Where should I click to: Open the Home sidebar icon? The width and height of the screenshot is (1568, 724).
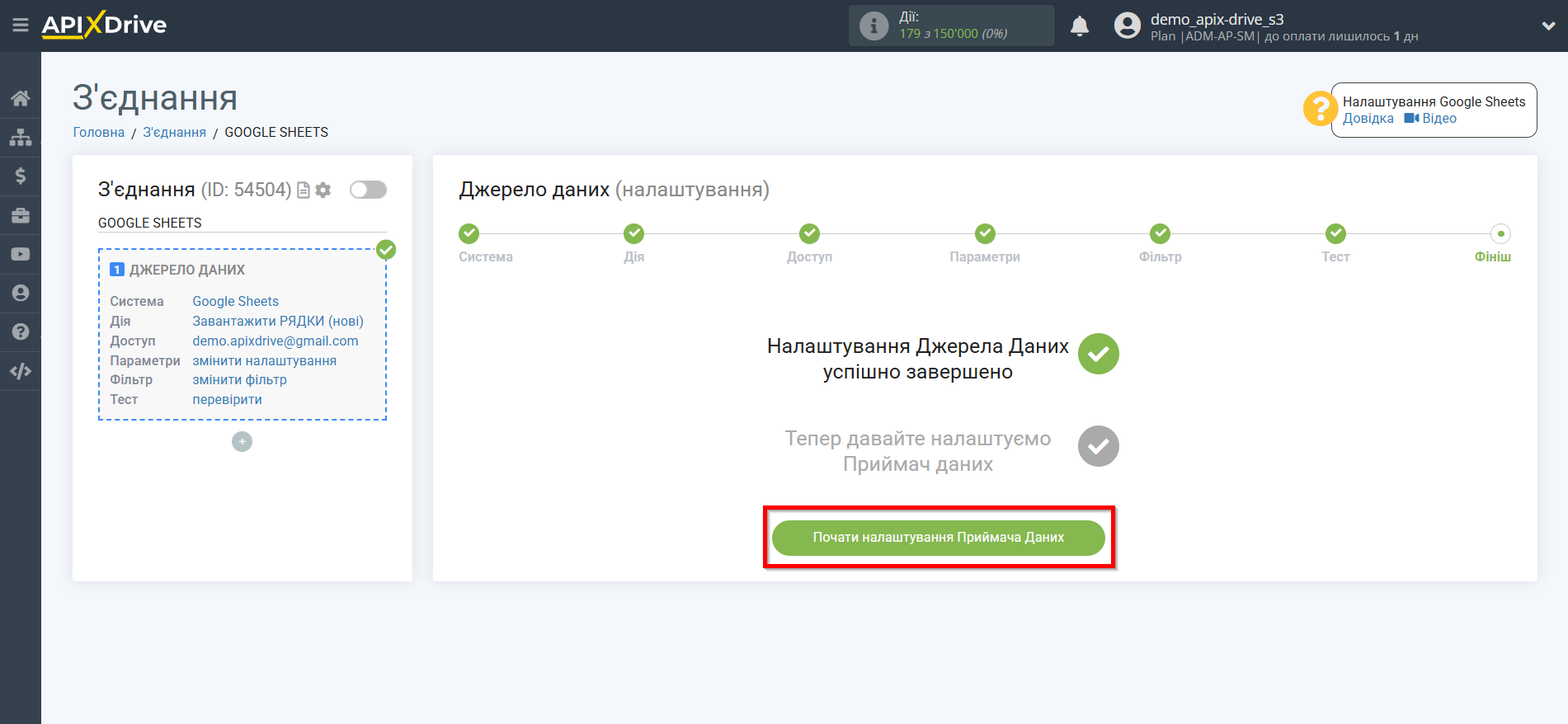(x=21, y=98)
